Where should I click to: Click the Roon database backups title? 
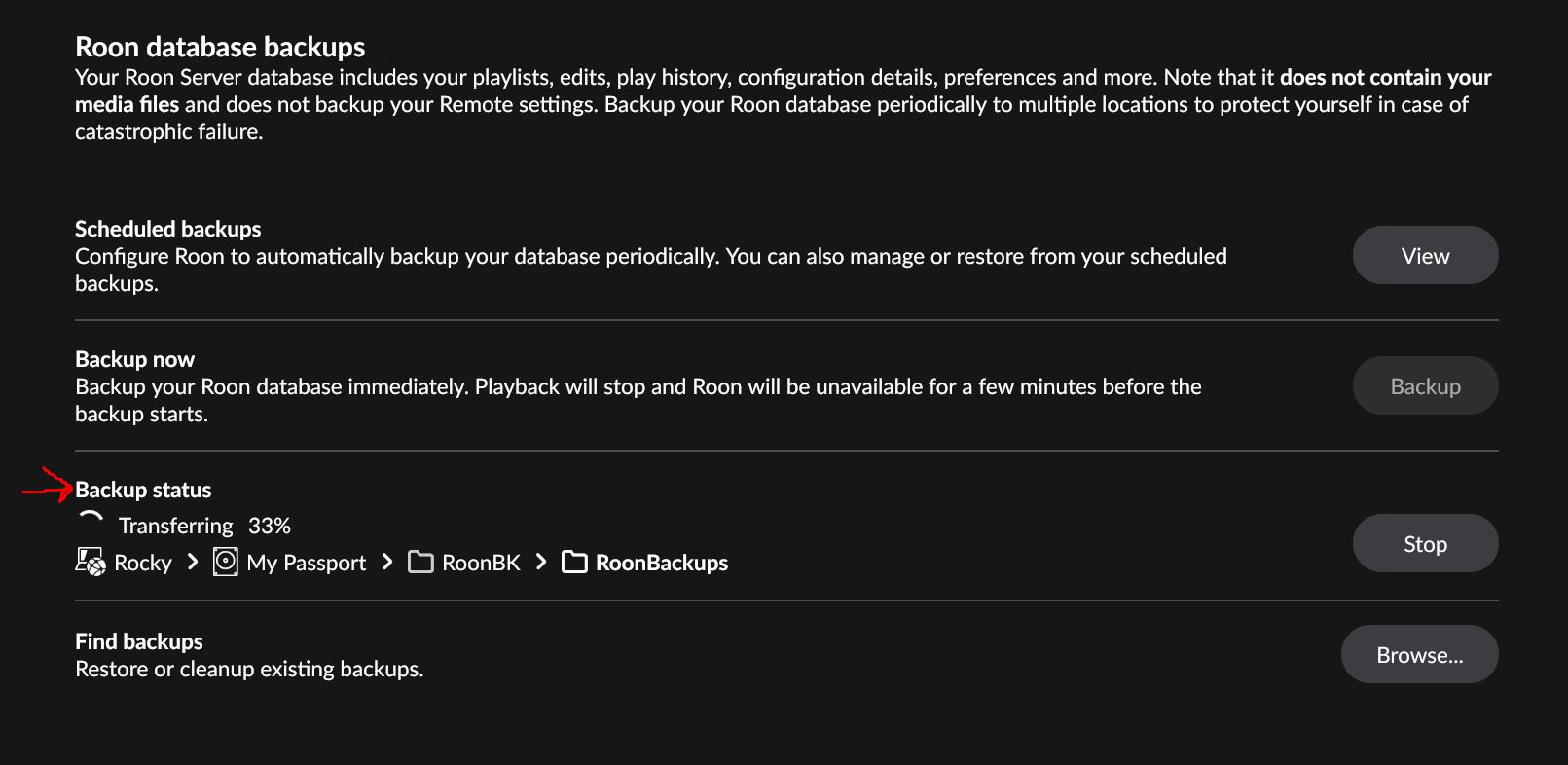pos(220,47)
